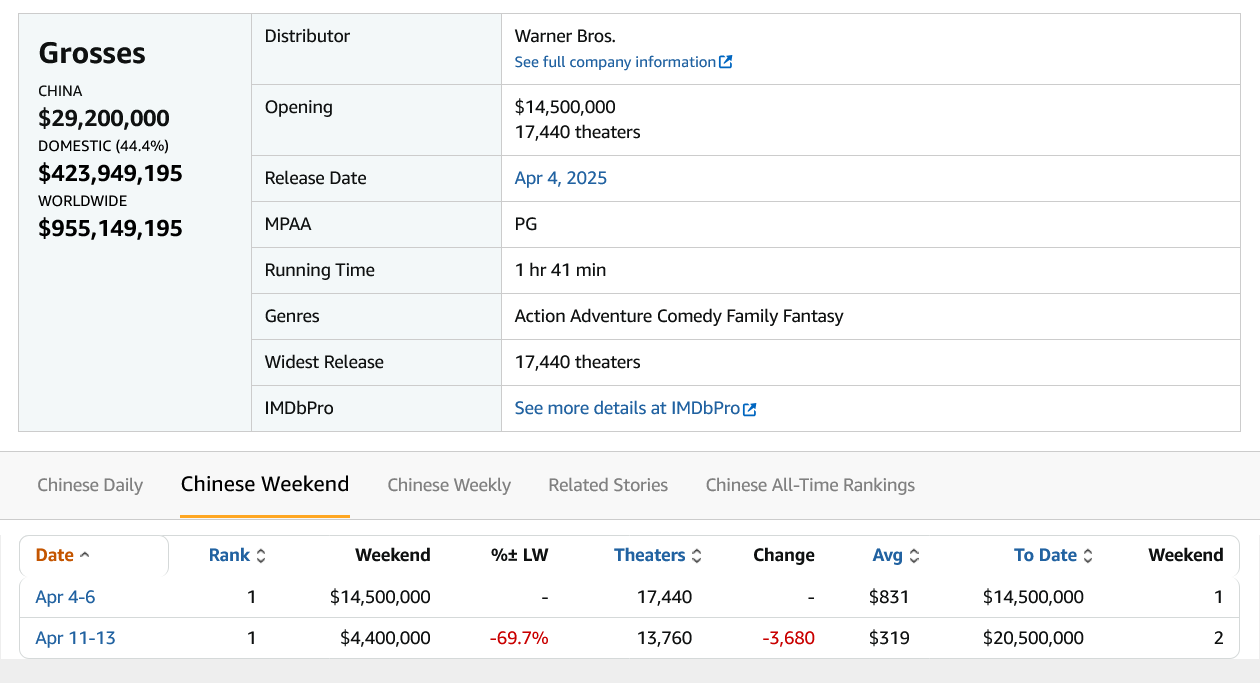Select the China gross $29,200,000

point(104,118)
